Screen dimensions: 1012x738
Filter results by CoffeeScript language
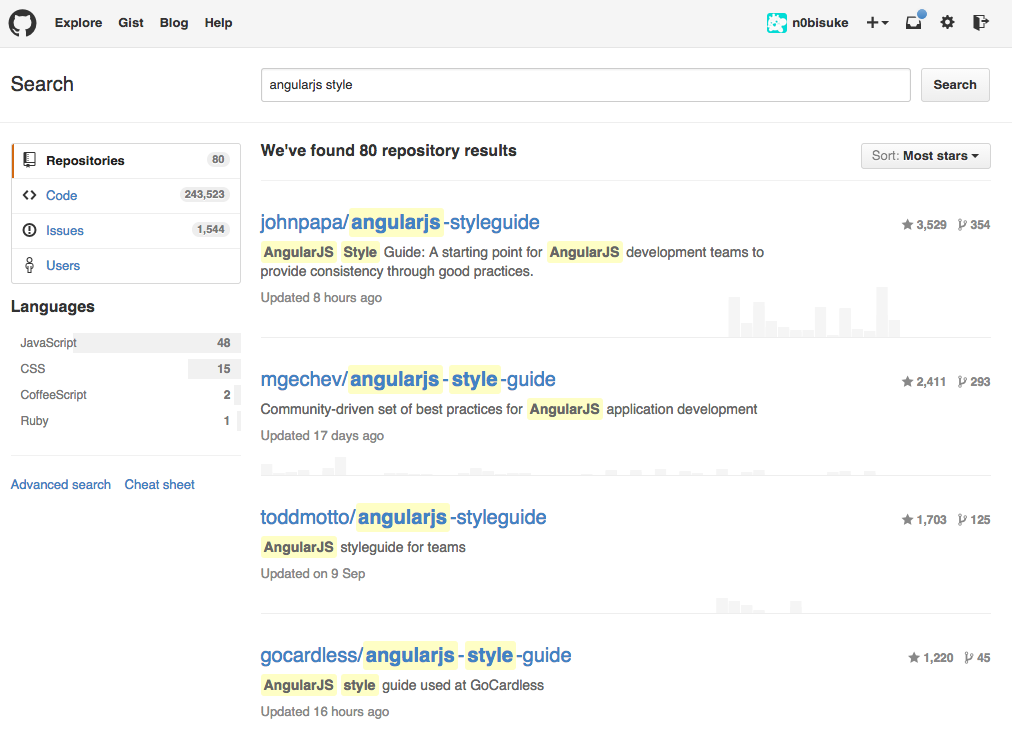click(x=126, y=395)
